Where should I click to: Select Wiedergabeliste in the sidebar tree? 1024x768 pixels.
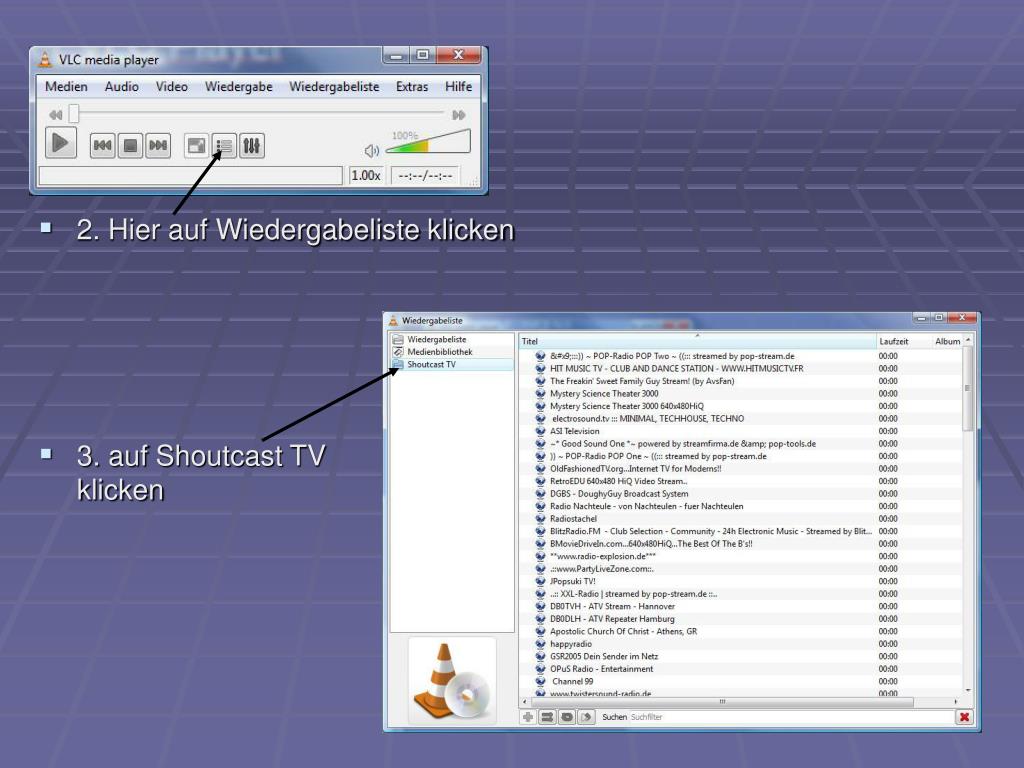click(452, 339)
